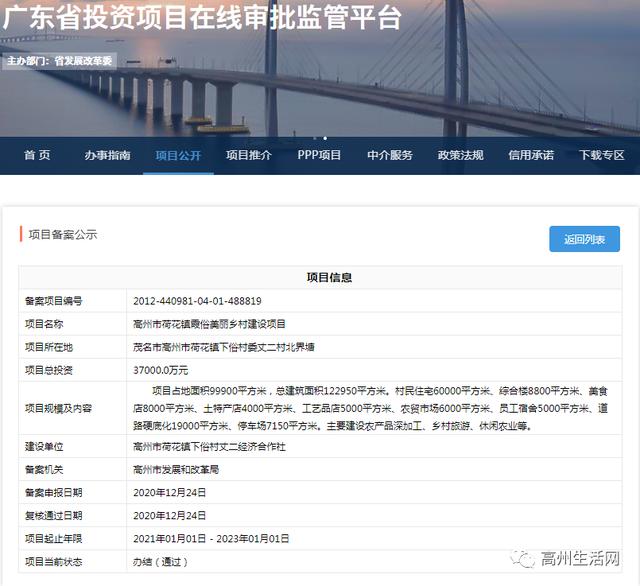Switch to the 政策法规 tab
The width and height of the screenshot is (640, 586).
[460, 155]
